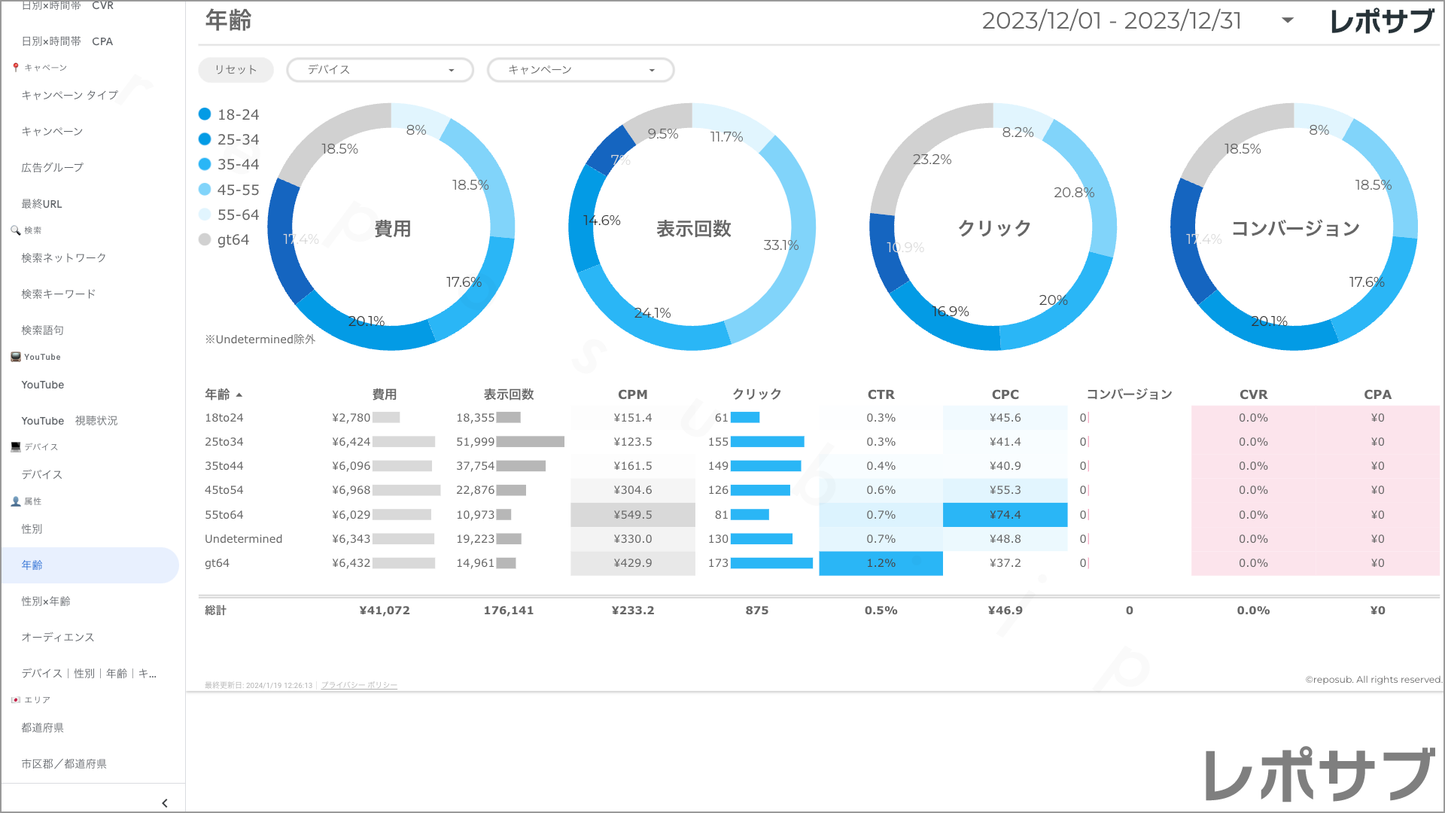
Task: Collapse the sidebar with the left chevron
Action: point(165,803)
